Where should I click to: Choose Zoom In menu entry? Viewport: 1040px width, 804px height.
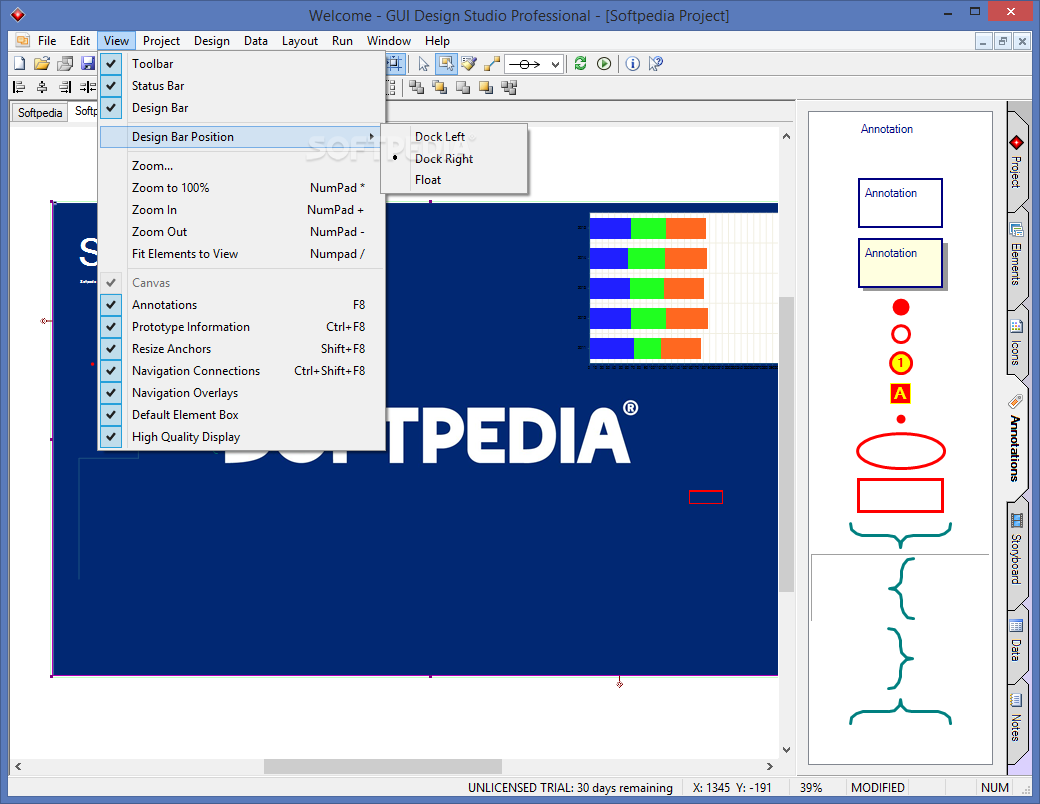pos(242,210)
